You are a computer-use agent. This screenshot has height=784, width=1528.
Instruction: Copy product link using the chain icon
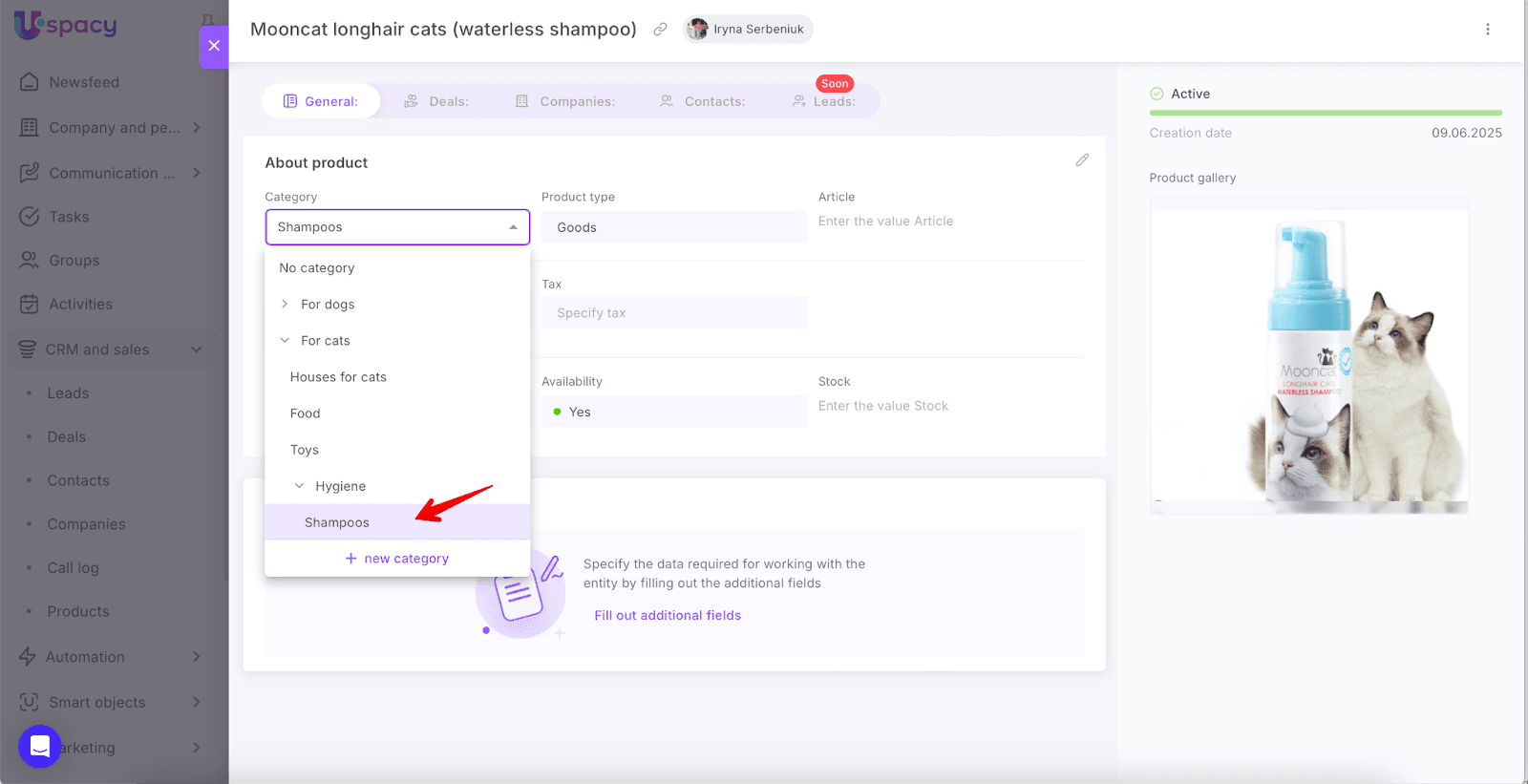coord(660,30)
